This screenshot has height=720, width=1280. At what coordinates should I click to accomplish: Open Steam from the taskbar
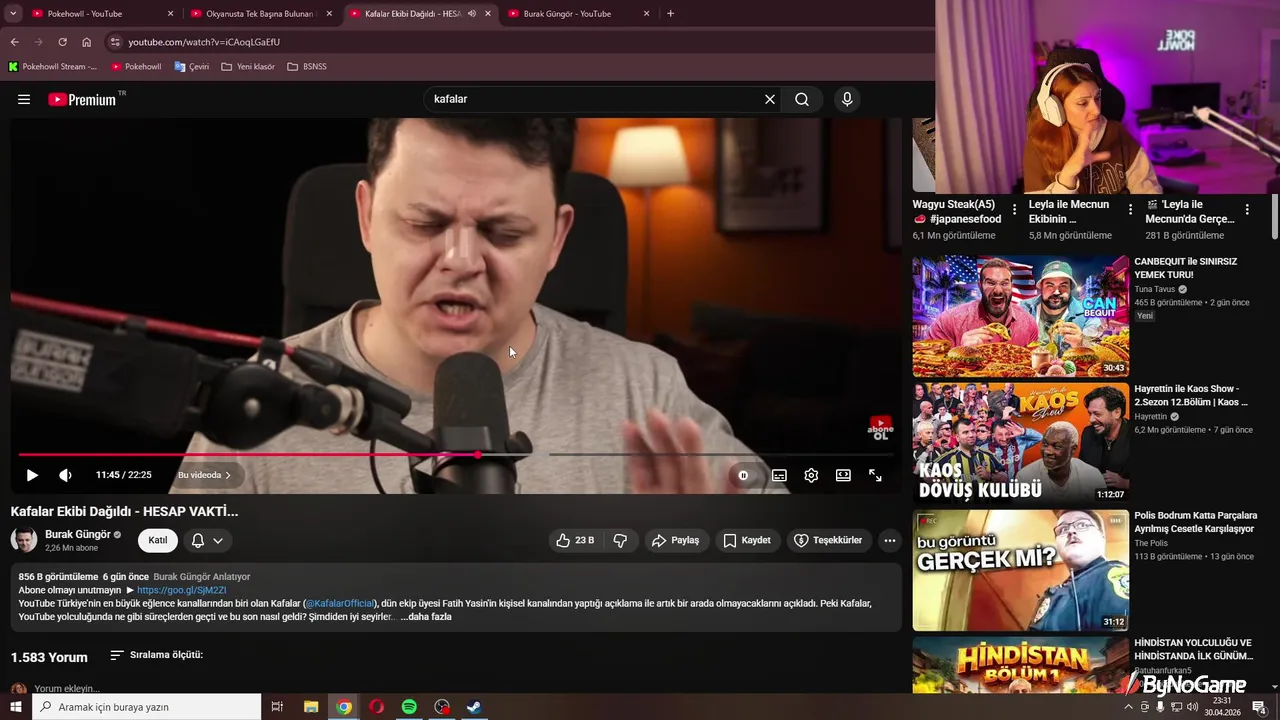(474, 707)
